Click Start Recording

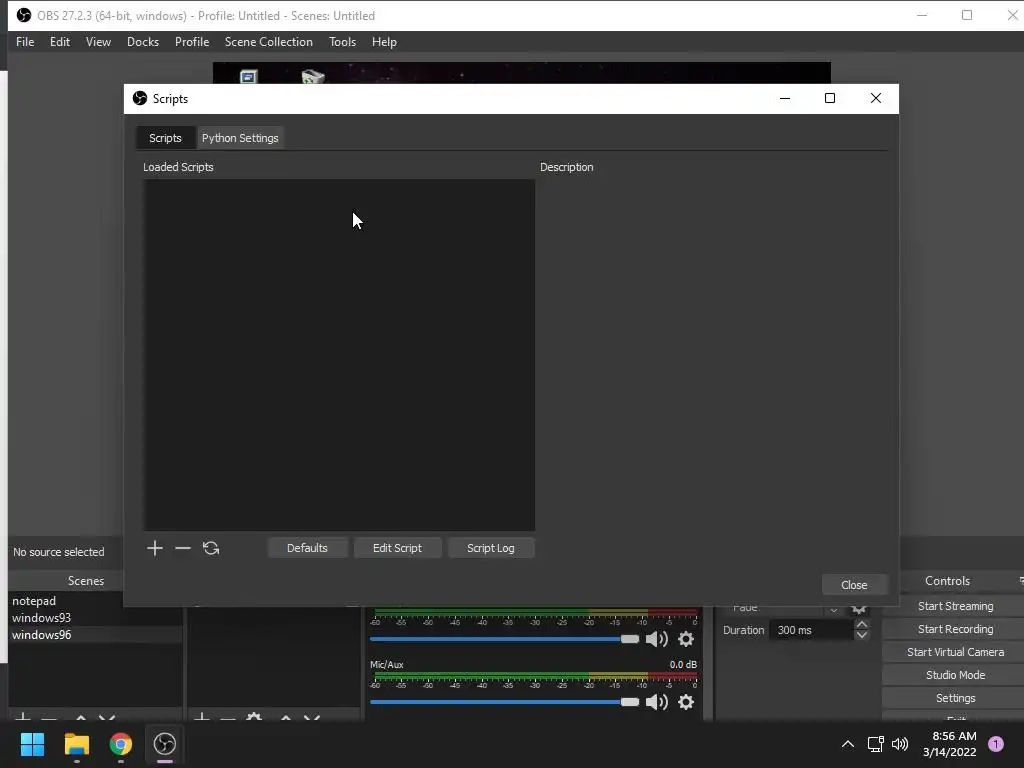tap(955, 629)
